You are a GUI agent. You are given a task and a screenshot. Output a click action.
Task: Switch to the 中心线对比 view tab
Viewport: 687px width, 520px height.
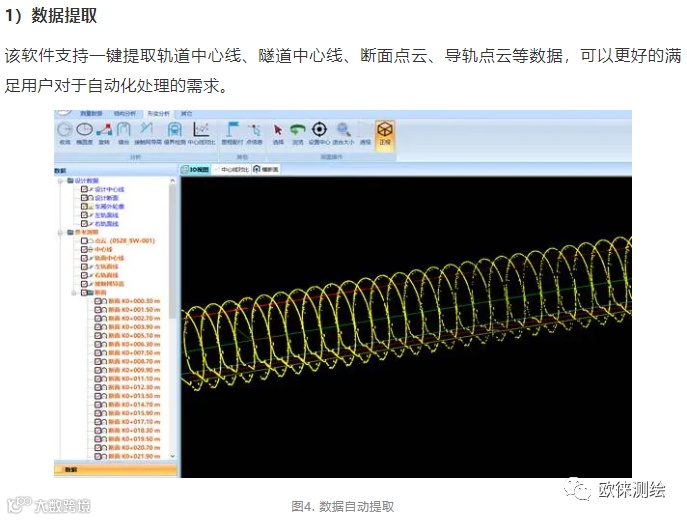pos(231,170)
